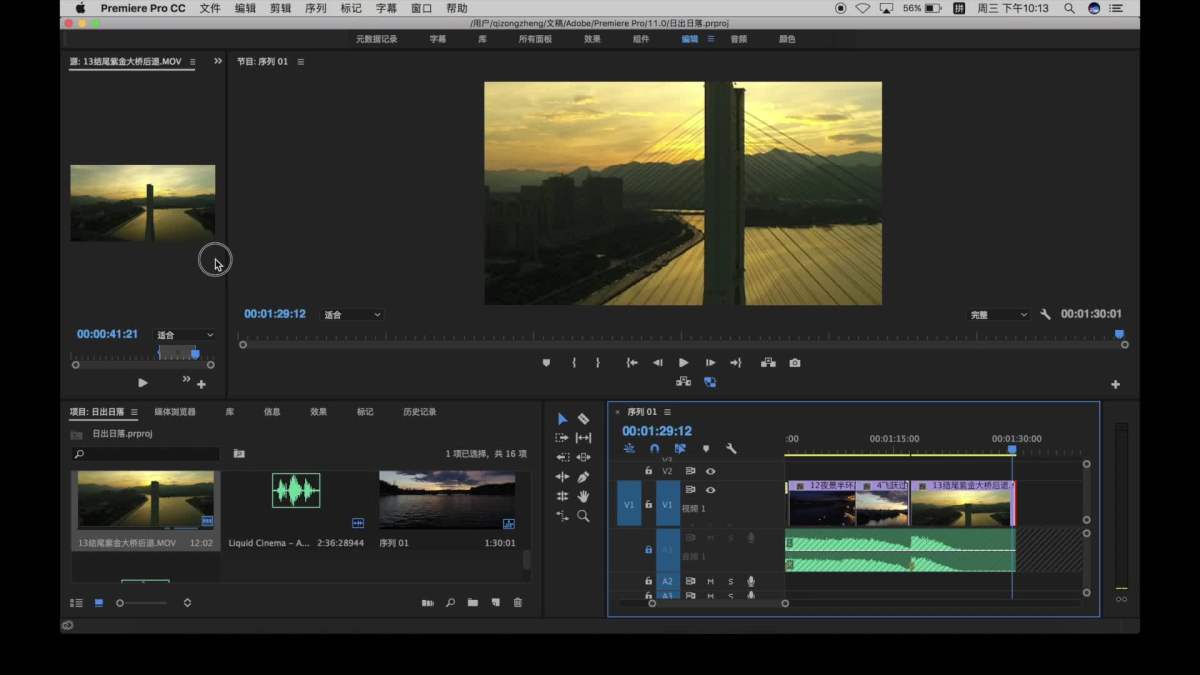Open playback resolution dropdown 完整
This screenshot has width=1200, height=675.
[x=998, y=315]
